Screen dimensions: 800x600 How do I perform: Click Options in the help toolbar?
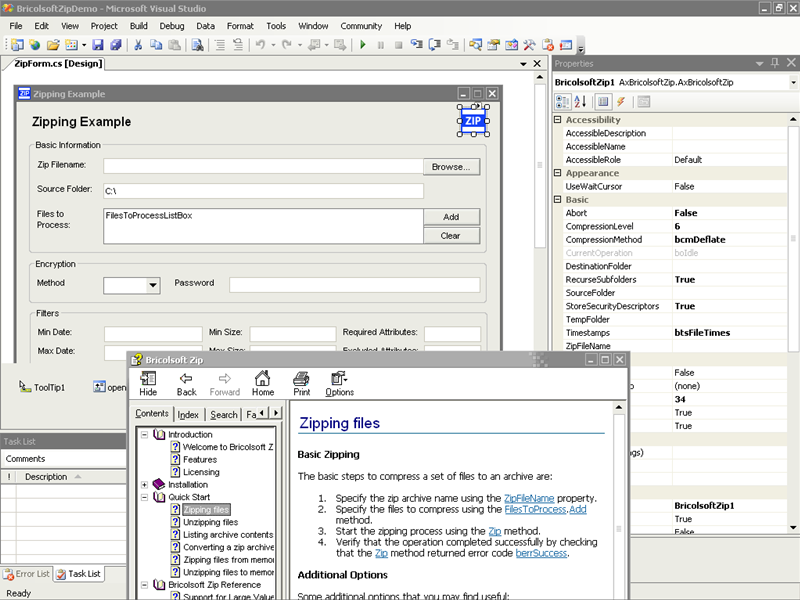[x=339, y=384]
